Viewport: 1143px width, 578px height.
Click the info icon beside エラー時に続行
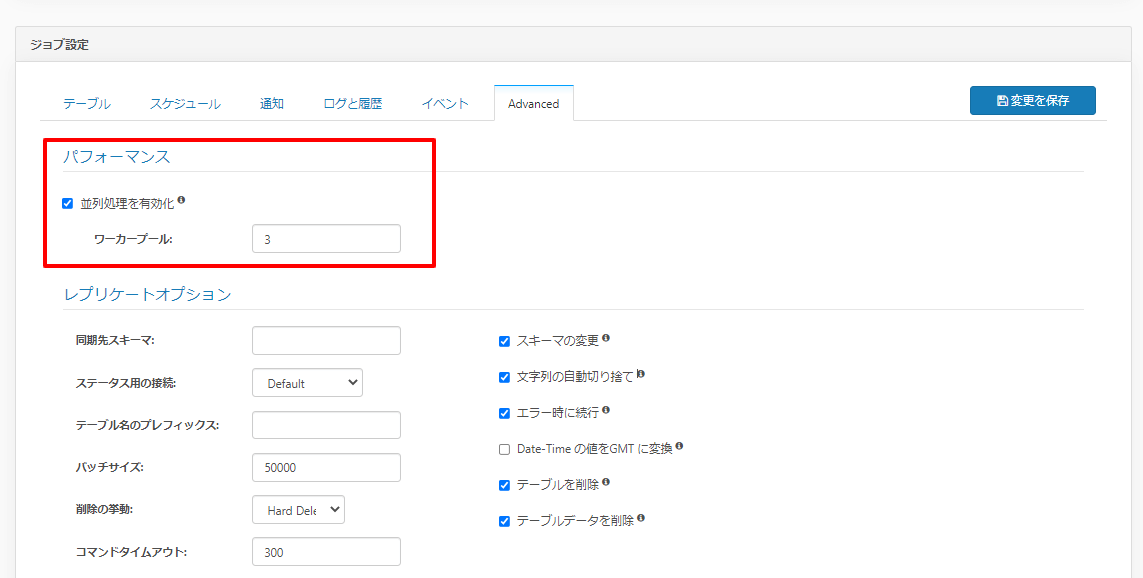pos(606,410)
